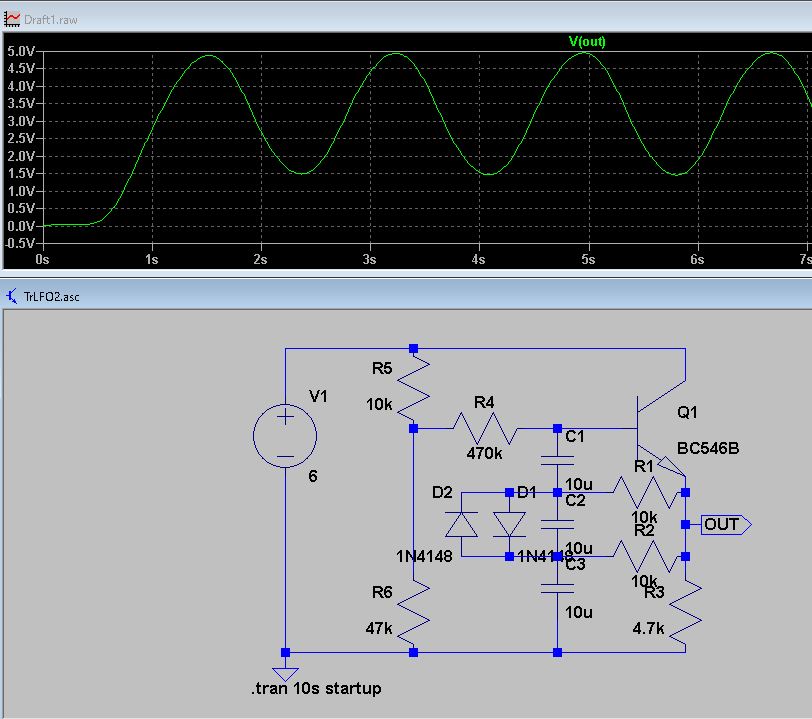Viewport: 812px width, 719px height.
Task: Click the voltage value 6 under V1
Action: [x=313, y=476]
